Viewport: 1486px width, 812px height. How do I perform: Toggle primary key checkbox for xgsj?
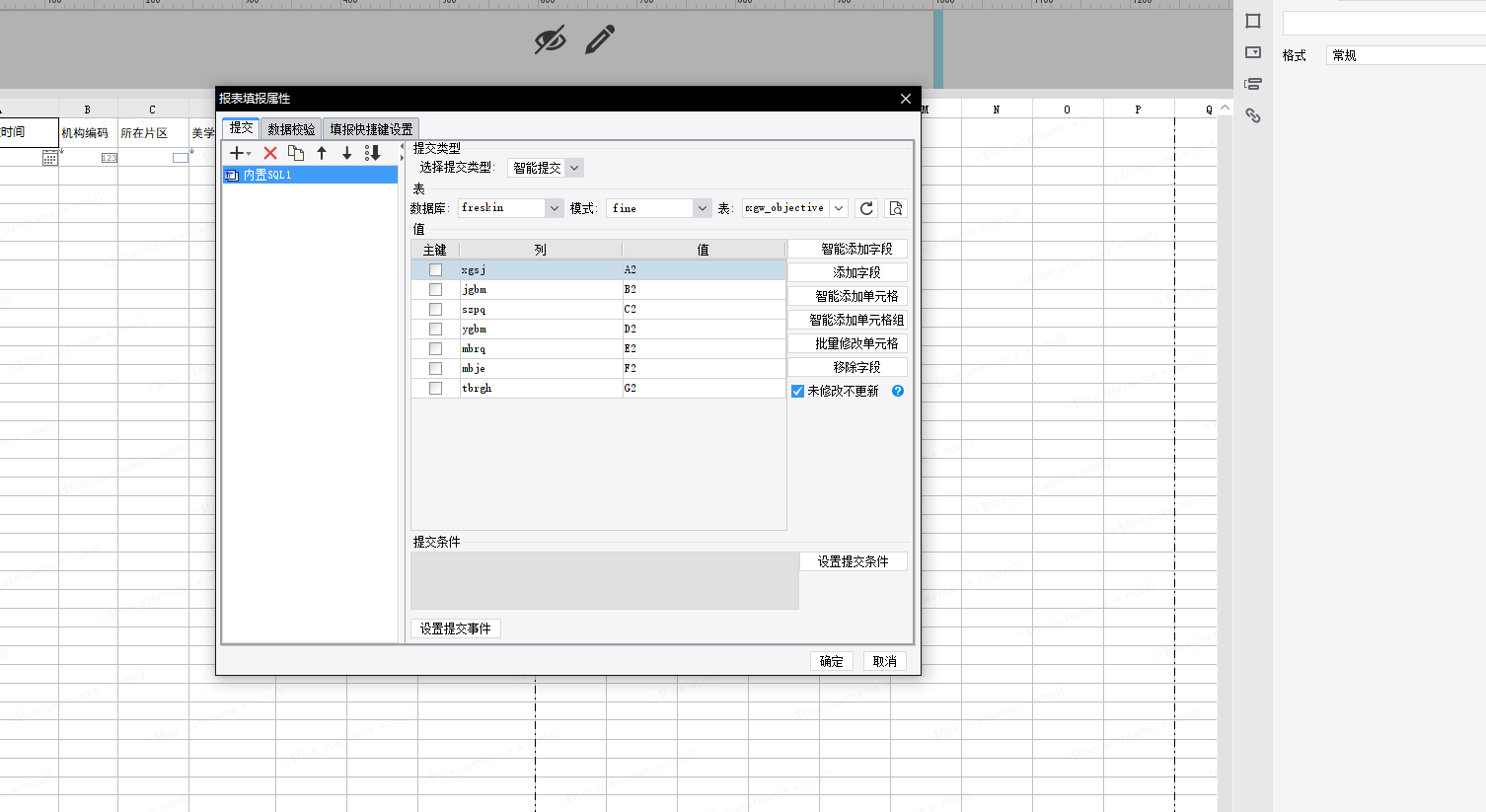tap(435, 270)
